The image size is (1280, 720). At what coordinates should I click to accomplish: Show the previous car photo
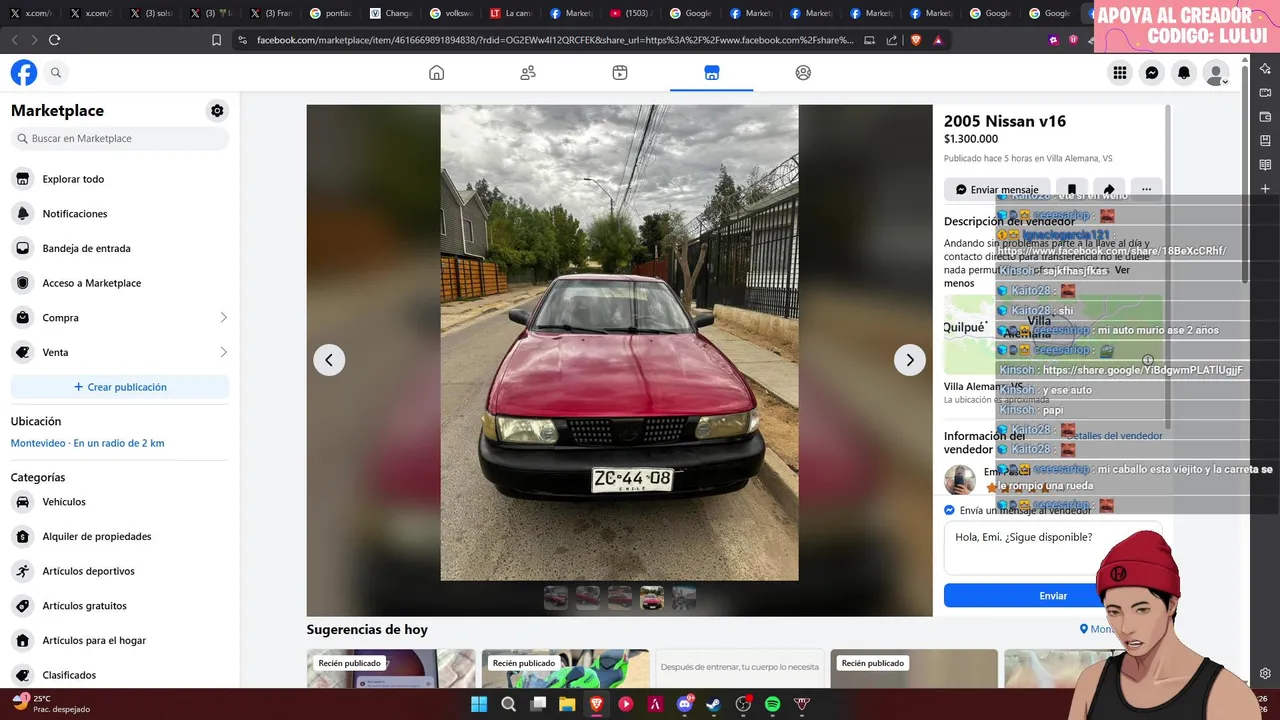click(329, 360)
